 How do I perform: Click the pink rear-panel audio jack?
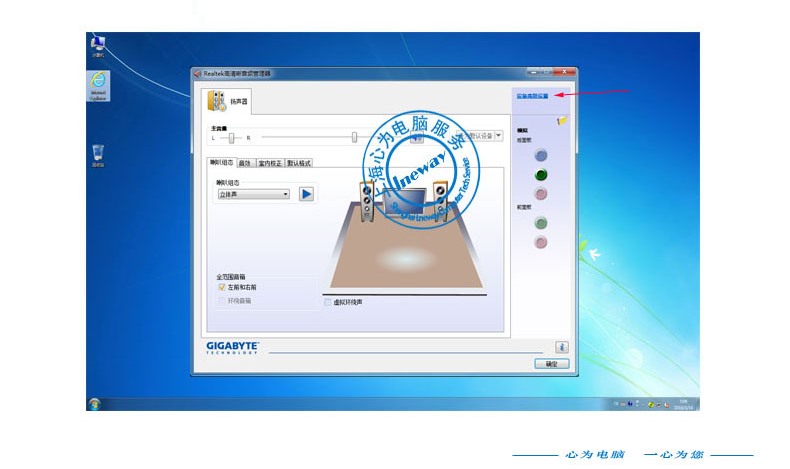[x=541, y=193]
